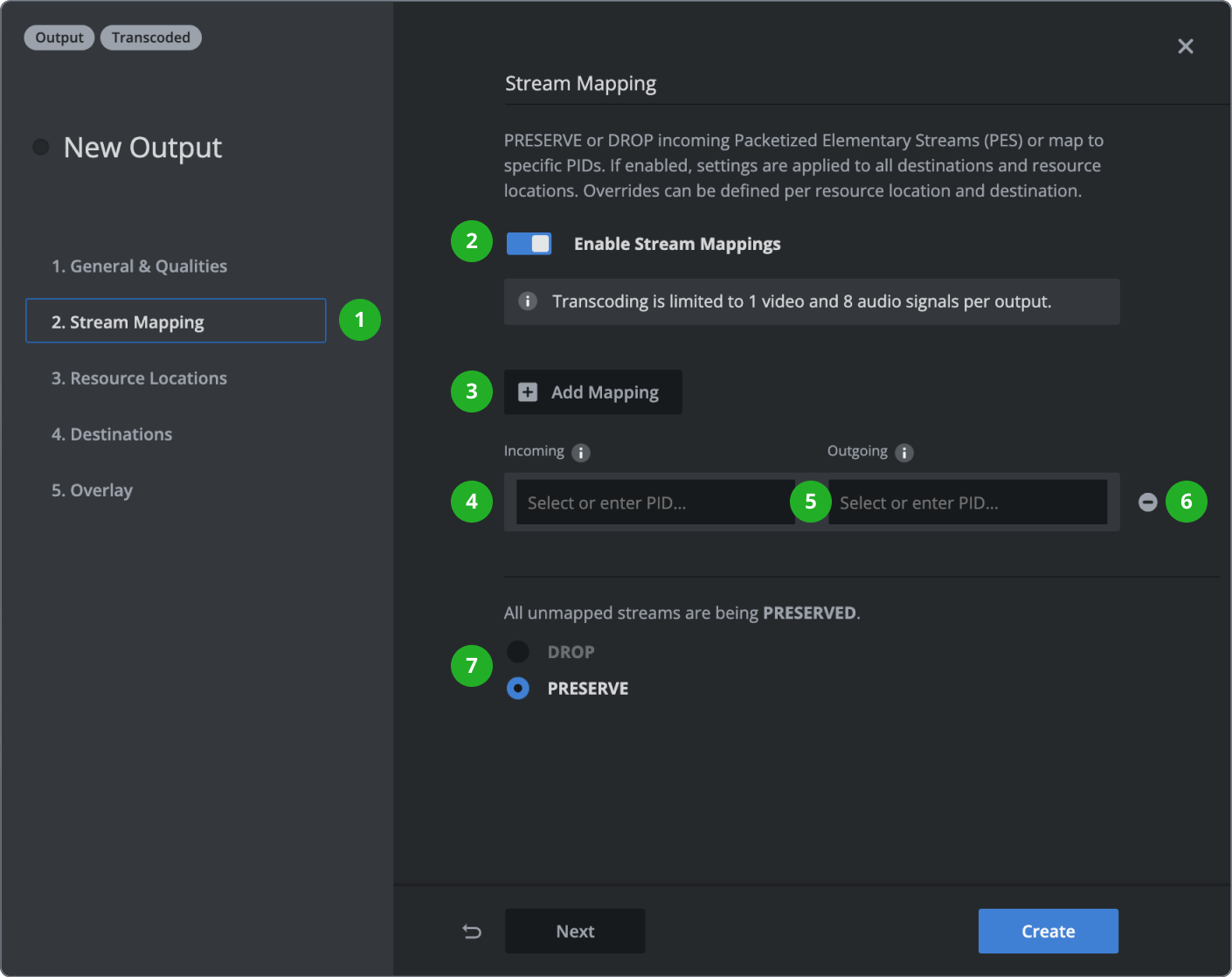This screenshot has height=977, width=1232.
Task: Select the PRESERVE radio button
Action: [517, 688]
